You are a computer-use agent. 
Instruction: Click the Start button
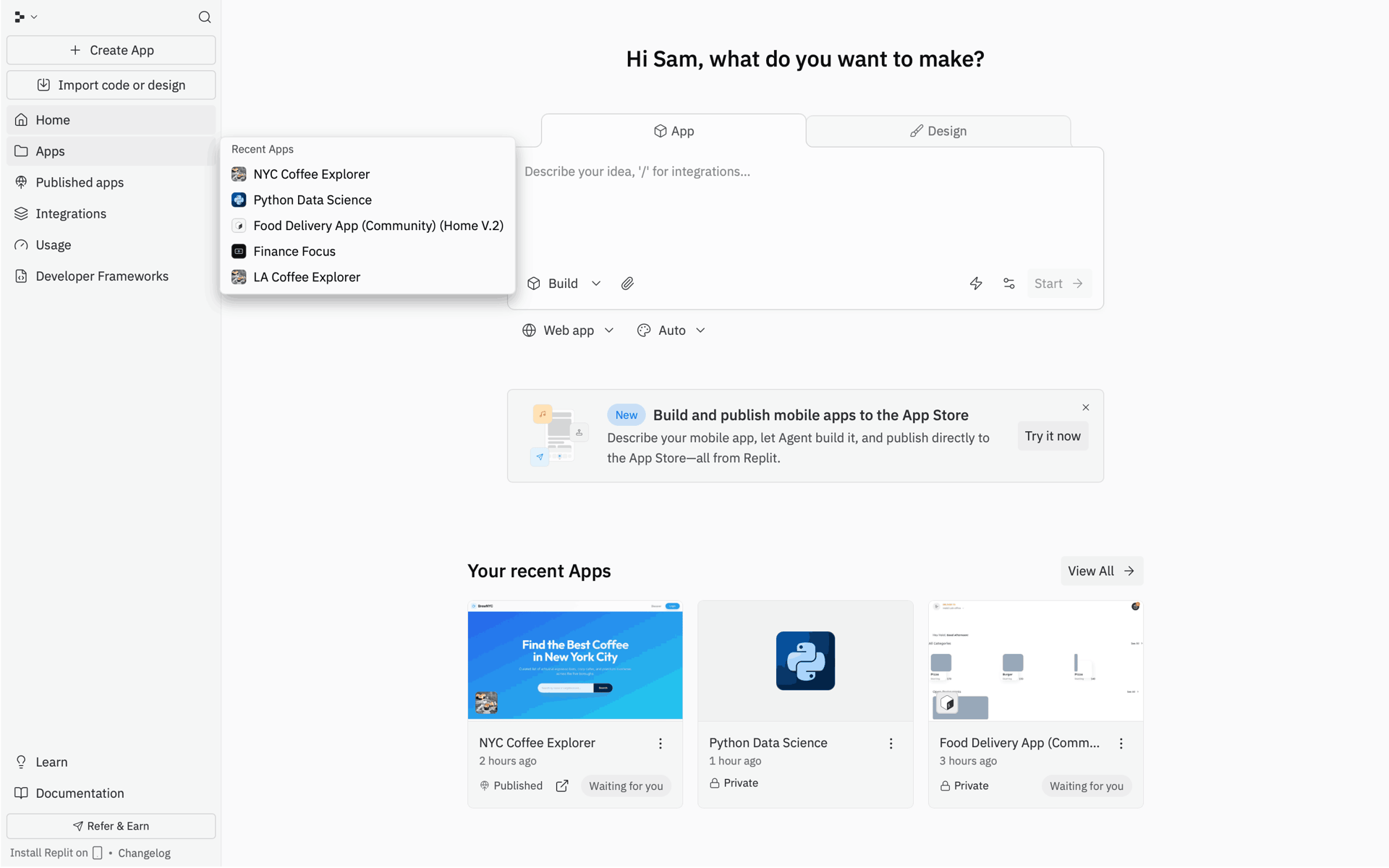(1058, 284)
